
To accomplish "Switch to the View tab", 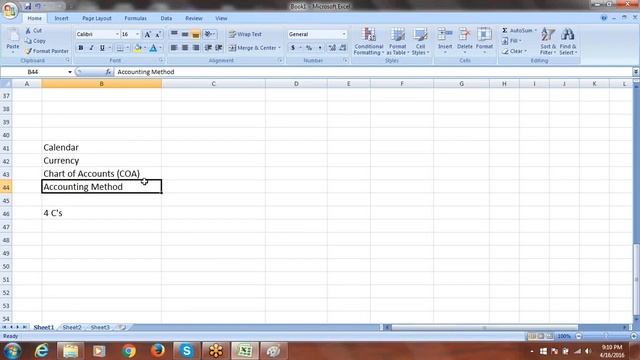I will 221,18.
